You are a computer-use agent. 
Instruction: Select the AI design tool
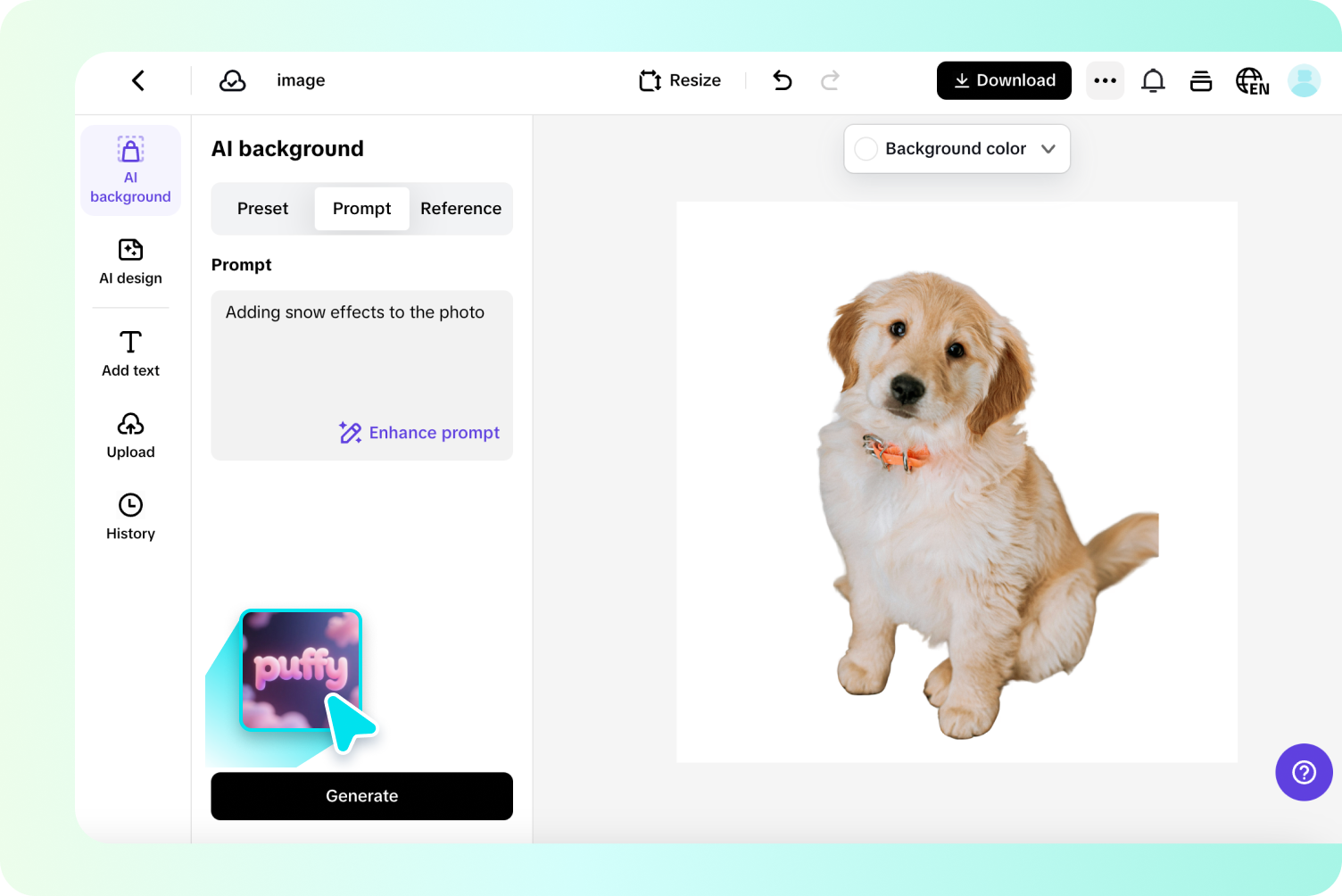coord(130,263)
